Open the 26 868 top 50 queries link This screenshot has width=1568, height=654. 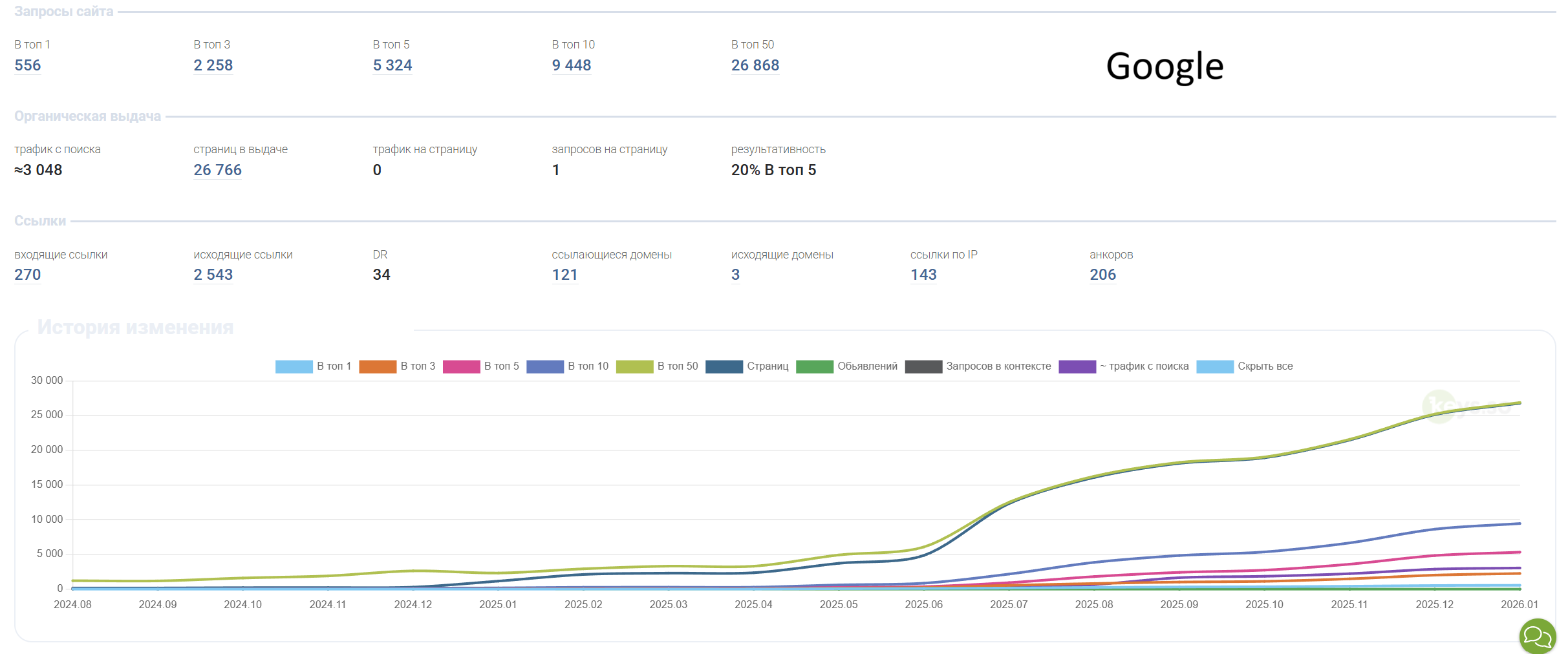[x=755, y=65]
